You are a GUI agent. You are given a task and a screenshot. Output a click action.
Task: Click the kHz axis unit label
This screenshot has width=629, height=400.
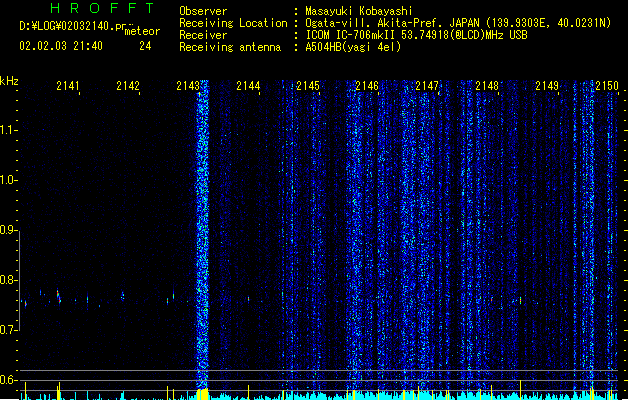[x=9, y=81]
